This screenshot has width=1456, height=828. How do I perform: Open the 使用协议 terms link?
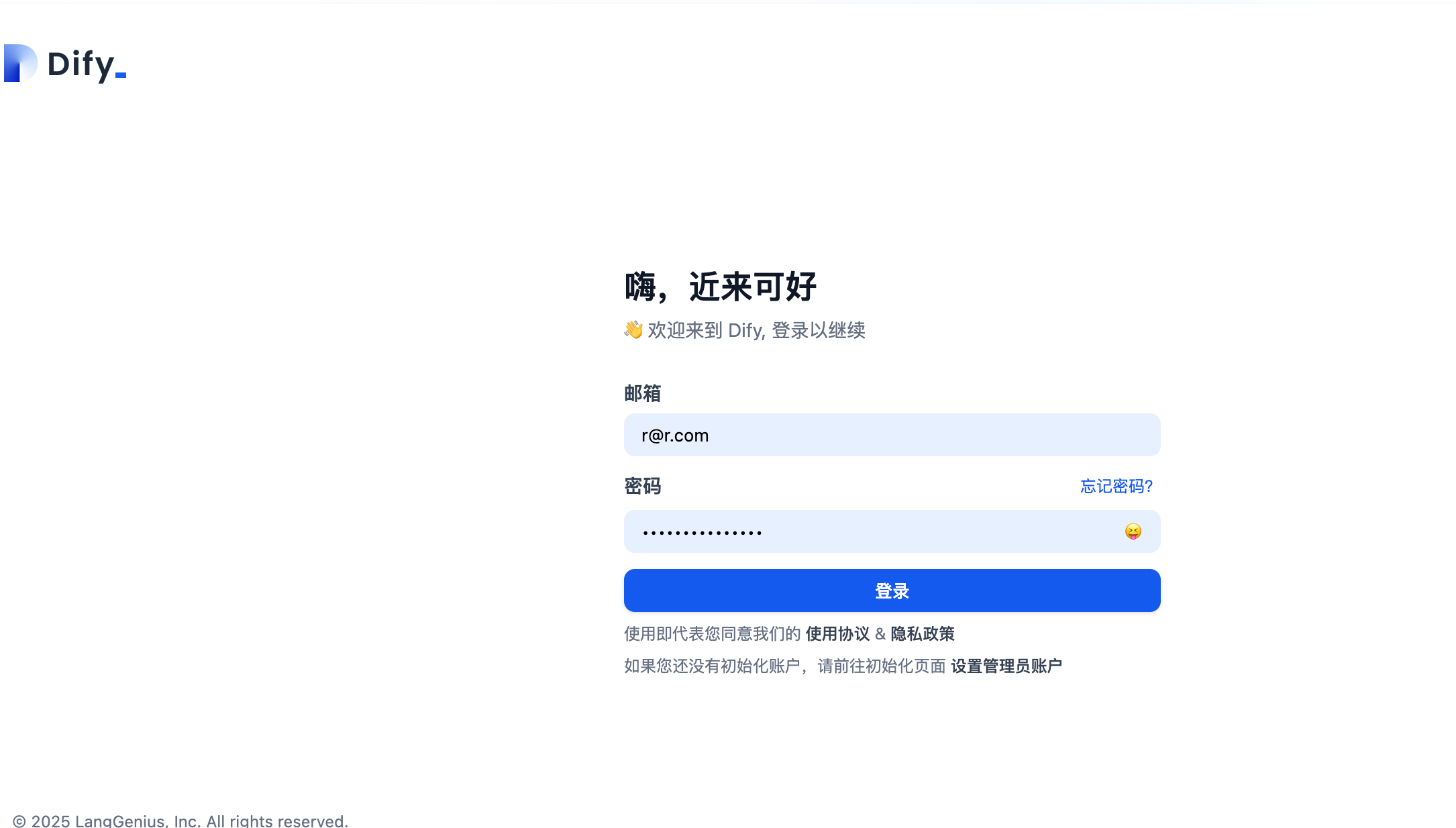click(837, 633)
